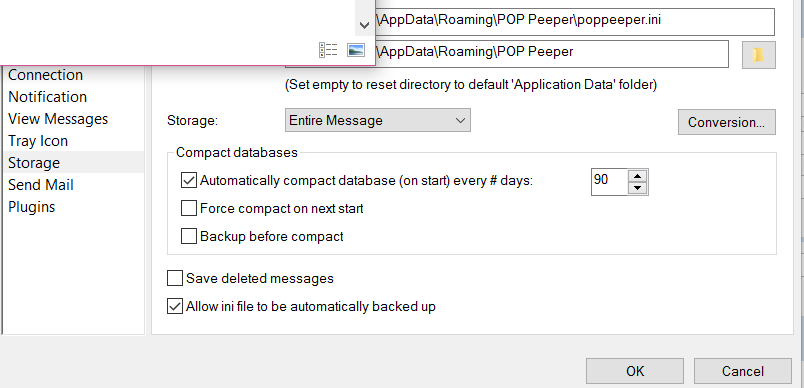Decrease compact days with down arrow

pyautogui.click(x=637, y=188)
